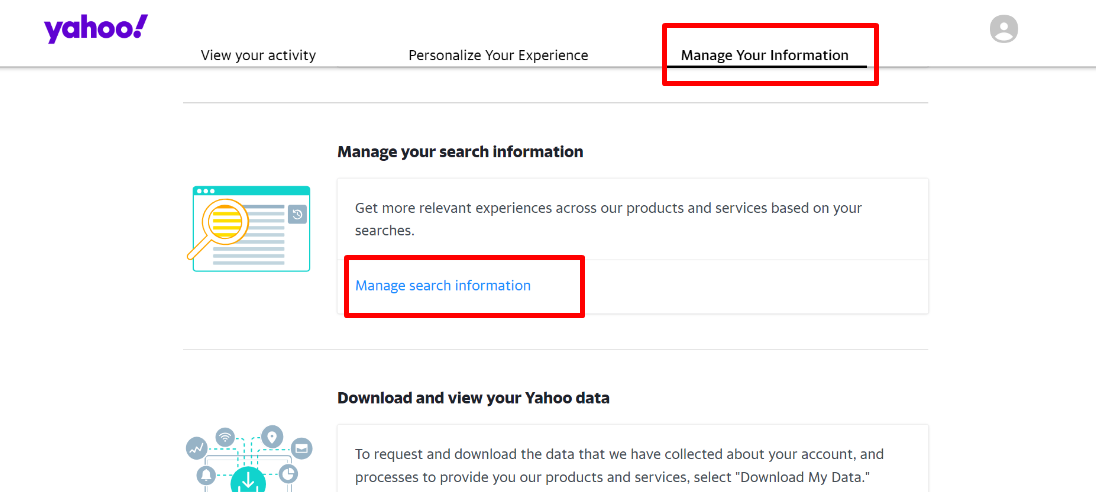
Task: Click the Download My Data description paragraph
Action: tap(619, 466)
